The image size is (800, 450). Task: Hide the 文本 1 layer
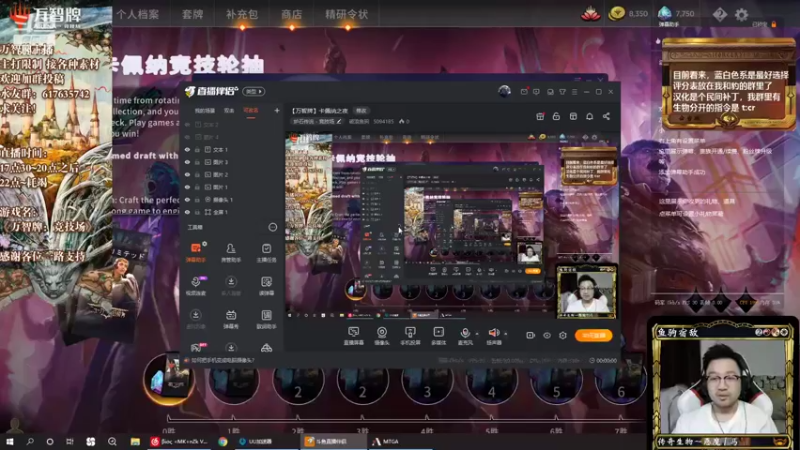[187, 149]
